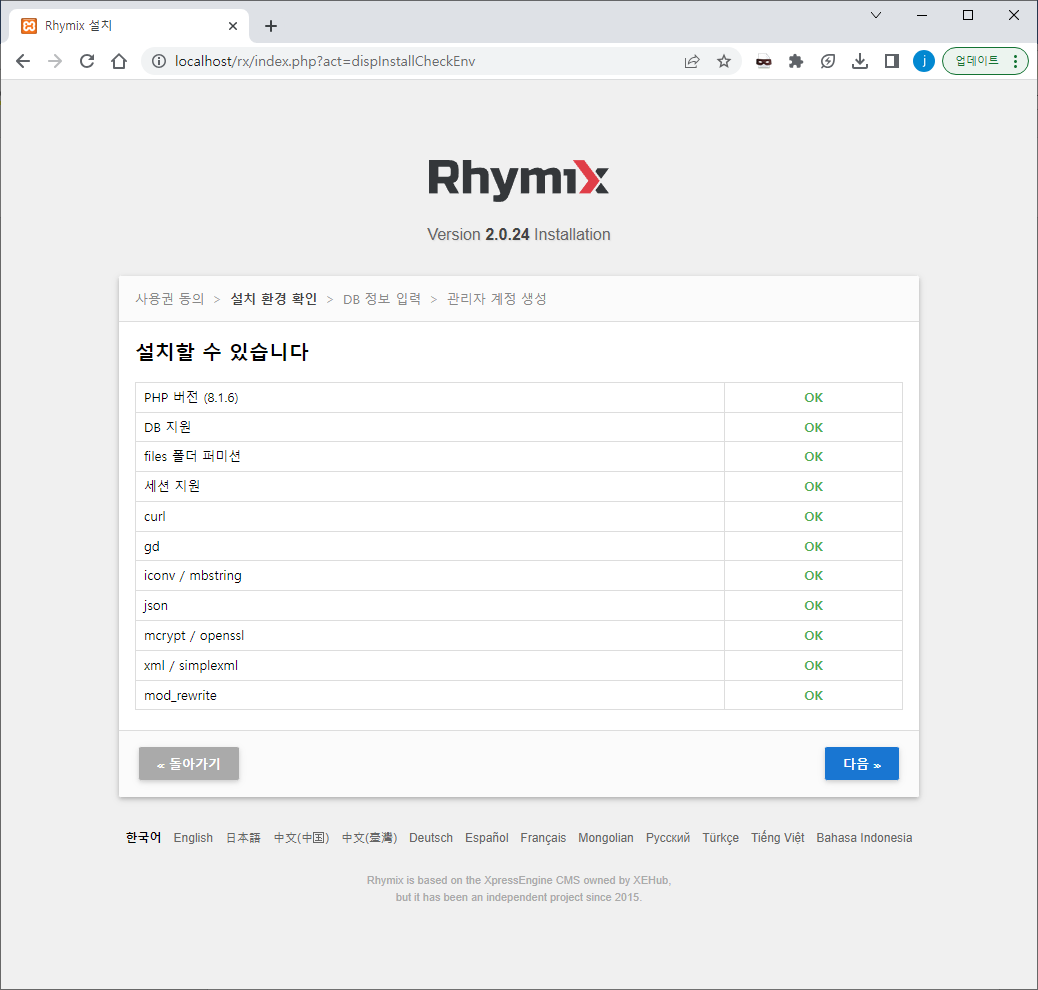
Task: Click the 'DB 지원' row text
Action: (167, 427)
